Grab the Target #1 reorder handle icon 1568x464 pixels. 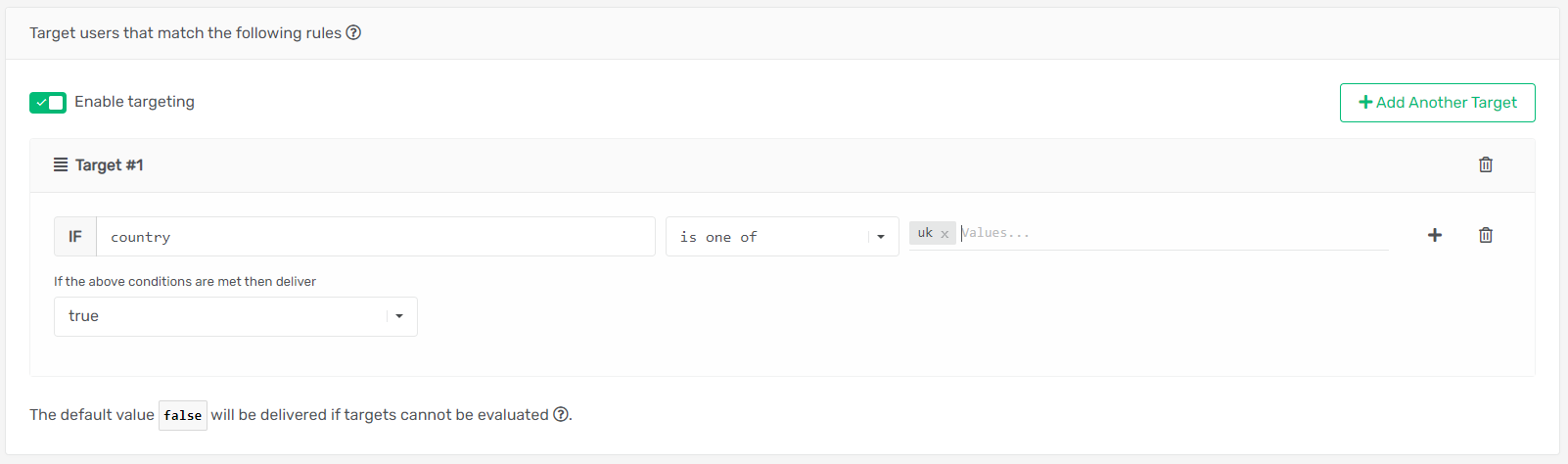pyautogui.click(x=61, y=164)
